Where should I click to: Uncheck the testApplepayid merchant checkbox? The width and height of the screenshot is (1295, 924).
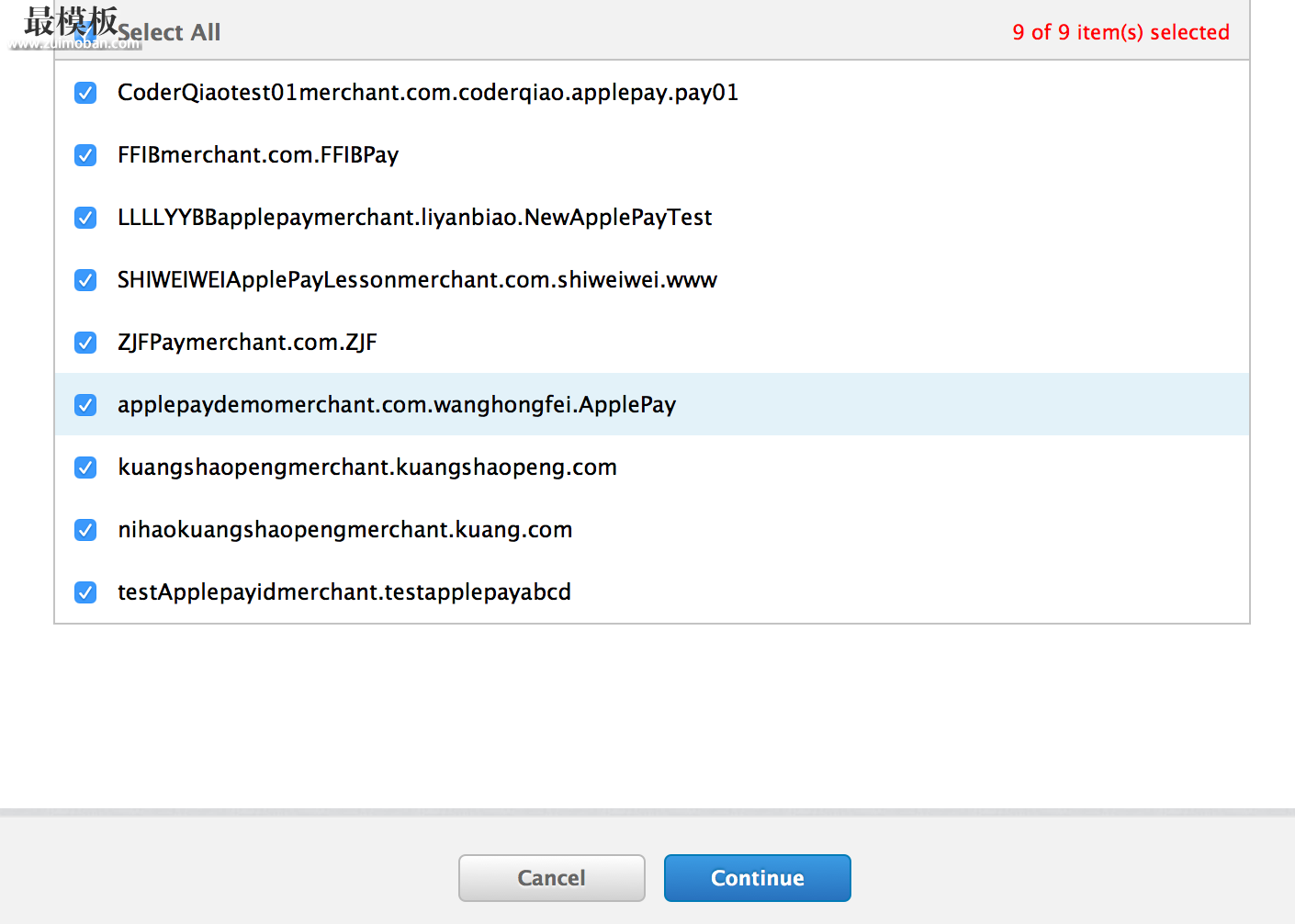85,592
